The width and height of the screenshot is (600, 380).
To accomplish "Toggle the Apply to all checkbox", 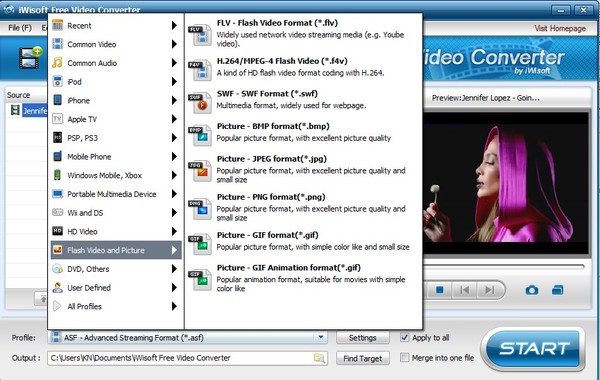I will tap(404, 337).
